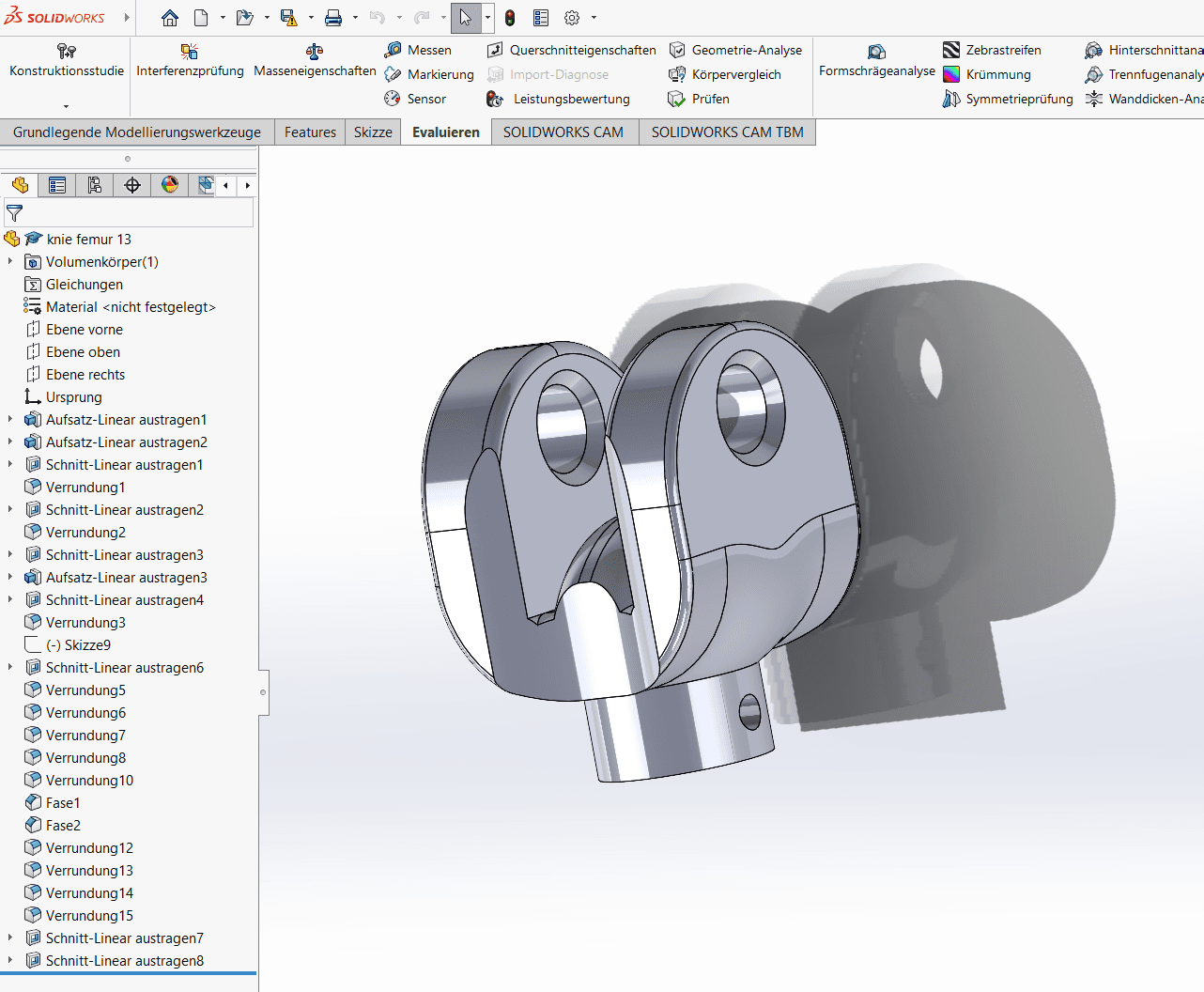Click the Geometrie-Analyse button
The width and height of the screenshot is (1204, 992).
click(736, 50)
